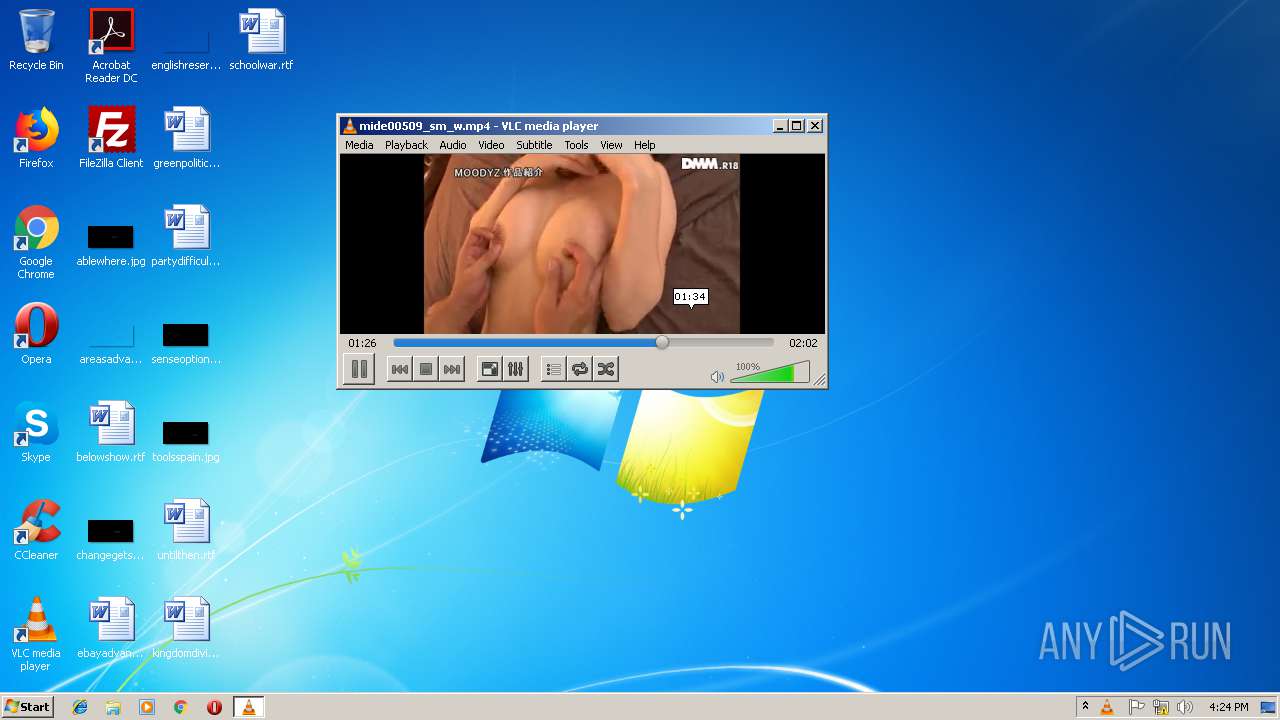Select the kingdomdivi... document
The height and width of the screenshot is (720, 1280).
pos(186,628)
